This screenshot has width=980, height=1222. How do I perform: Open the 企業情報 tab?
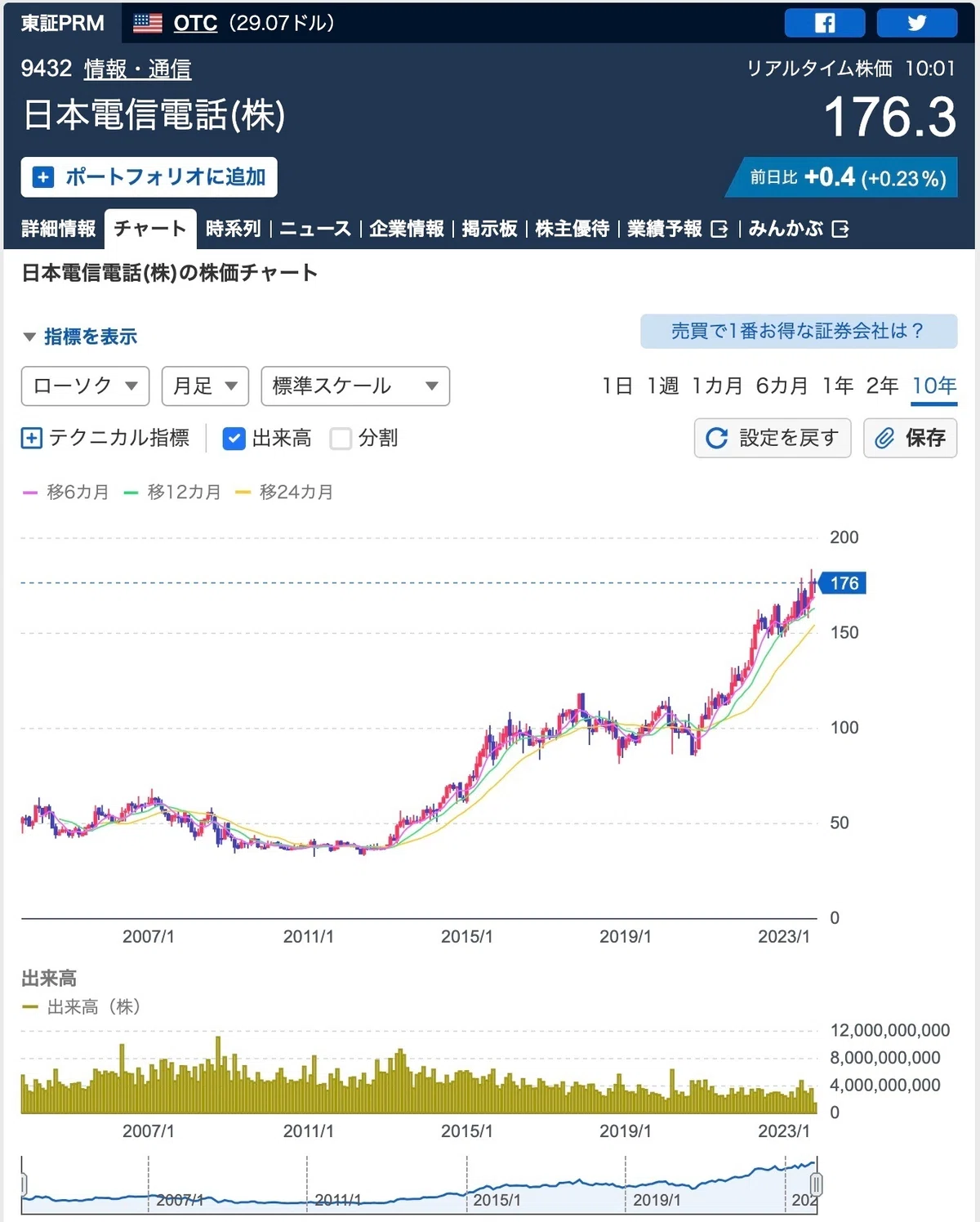407,229
